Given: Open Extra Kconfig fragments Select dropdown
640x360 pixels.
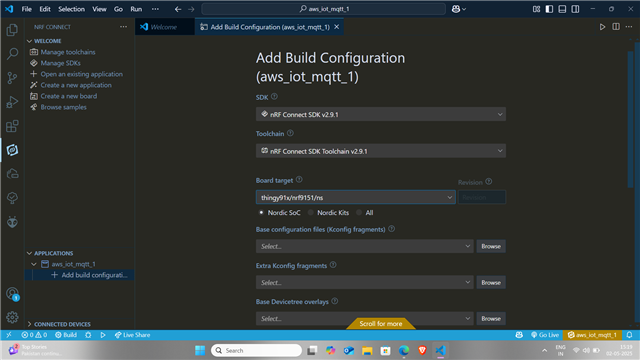Looking at the screenshot, I should click(364, 282).
